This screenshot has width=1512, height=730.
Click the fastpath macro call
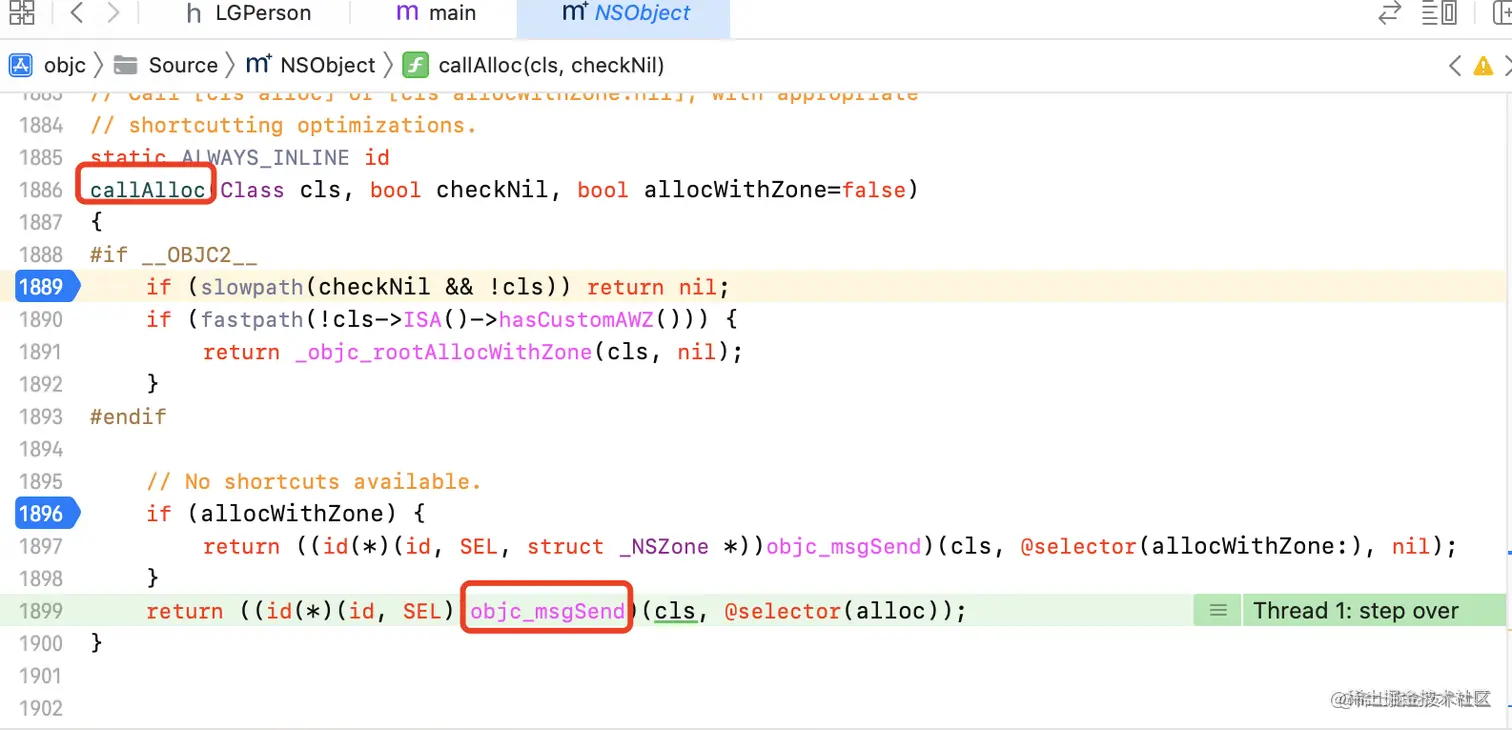click(x=252, y=320)
